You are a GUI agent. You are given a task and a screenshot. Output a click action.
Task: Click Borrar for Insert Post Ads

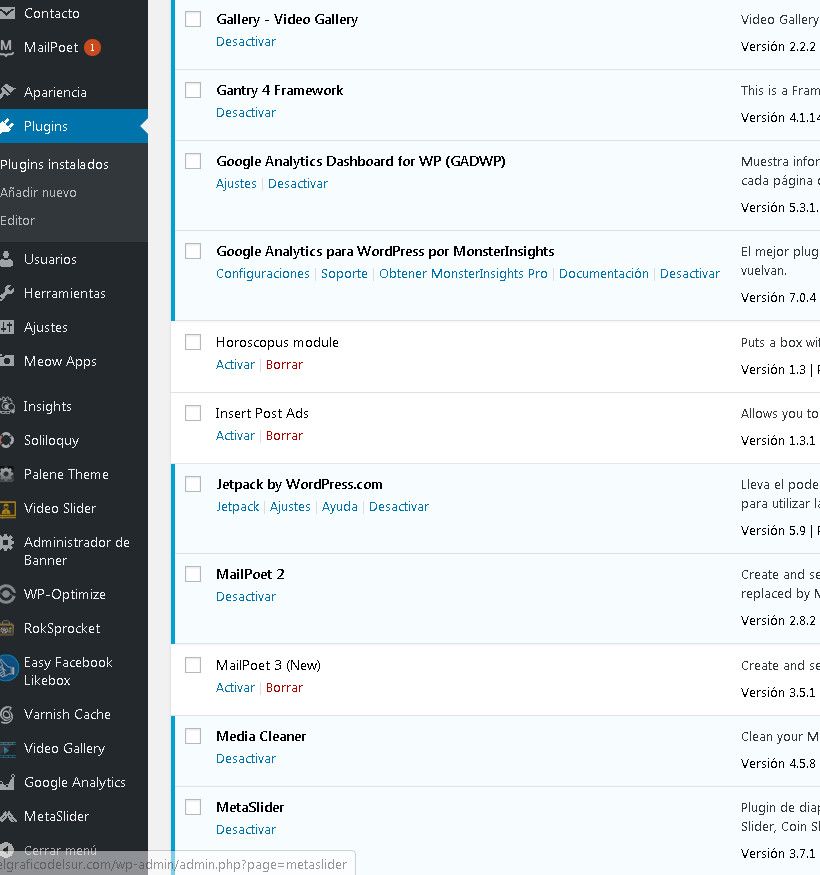point(284,435)
